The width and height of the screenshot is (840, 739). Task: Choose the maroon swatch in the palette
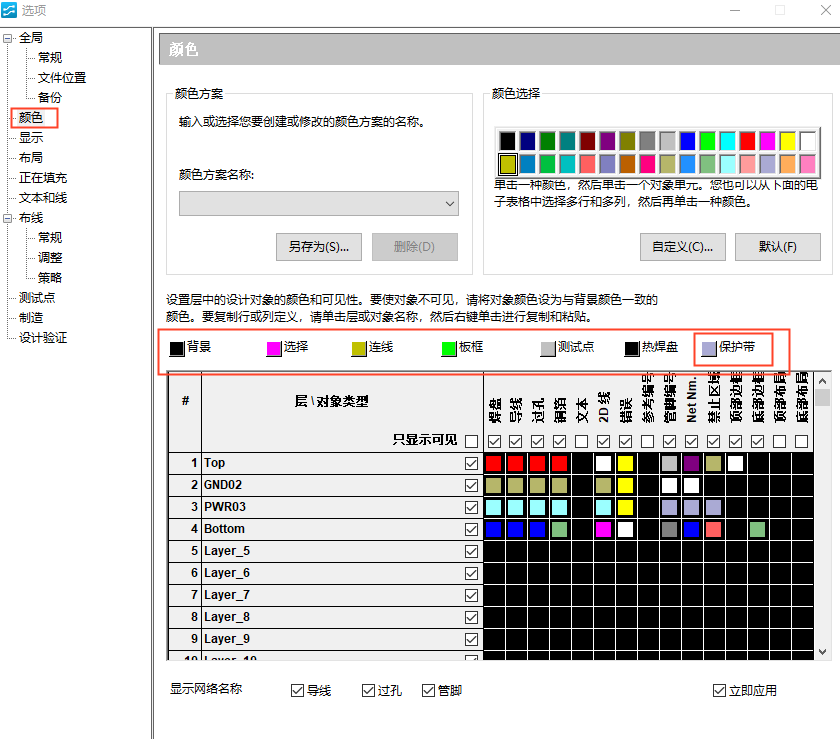587,141
